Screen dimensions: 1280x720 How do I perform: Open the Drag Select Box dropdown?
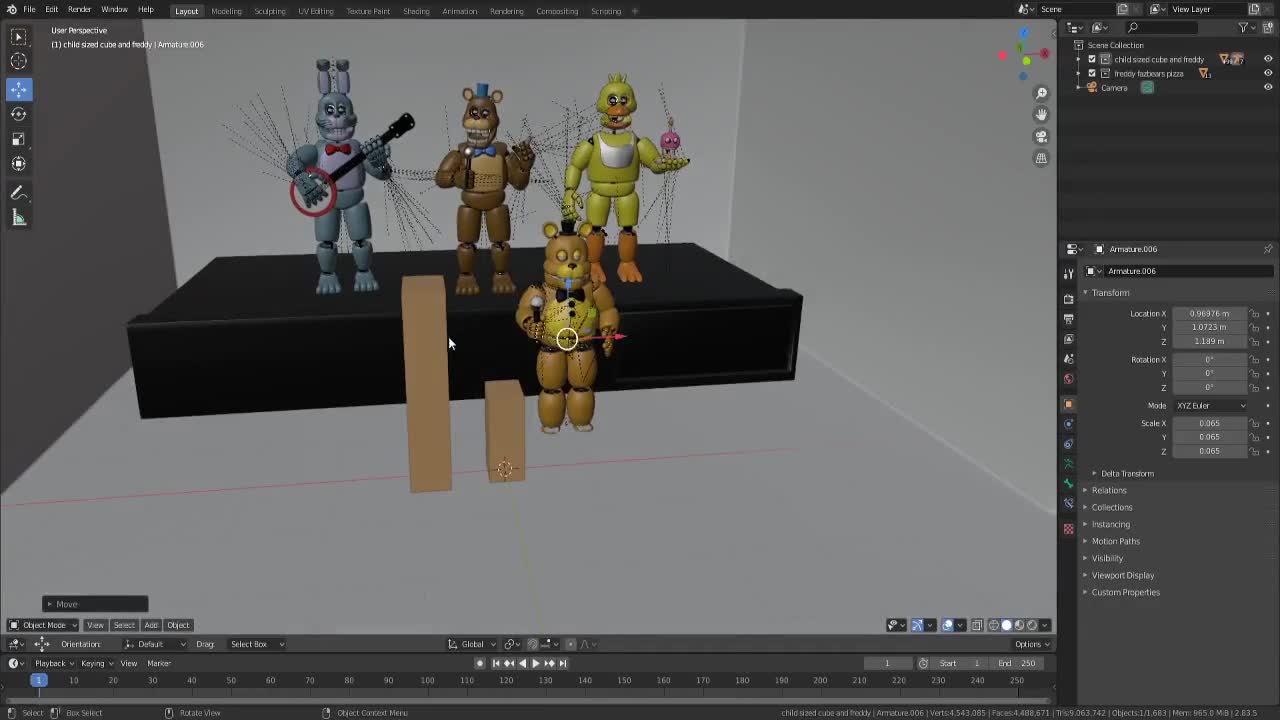[256, 644]
